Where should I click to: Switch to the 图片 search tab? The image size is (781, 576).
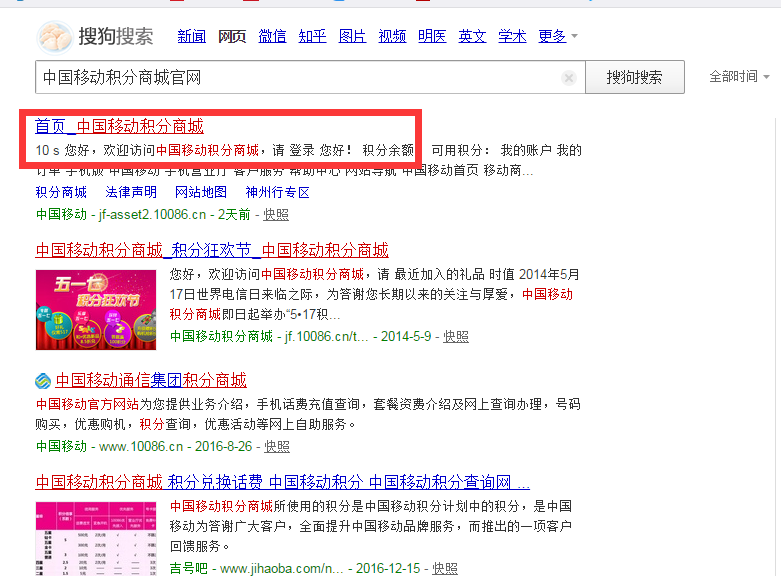tap(352, 36)
